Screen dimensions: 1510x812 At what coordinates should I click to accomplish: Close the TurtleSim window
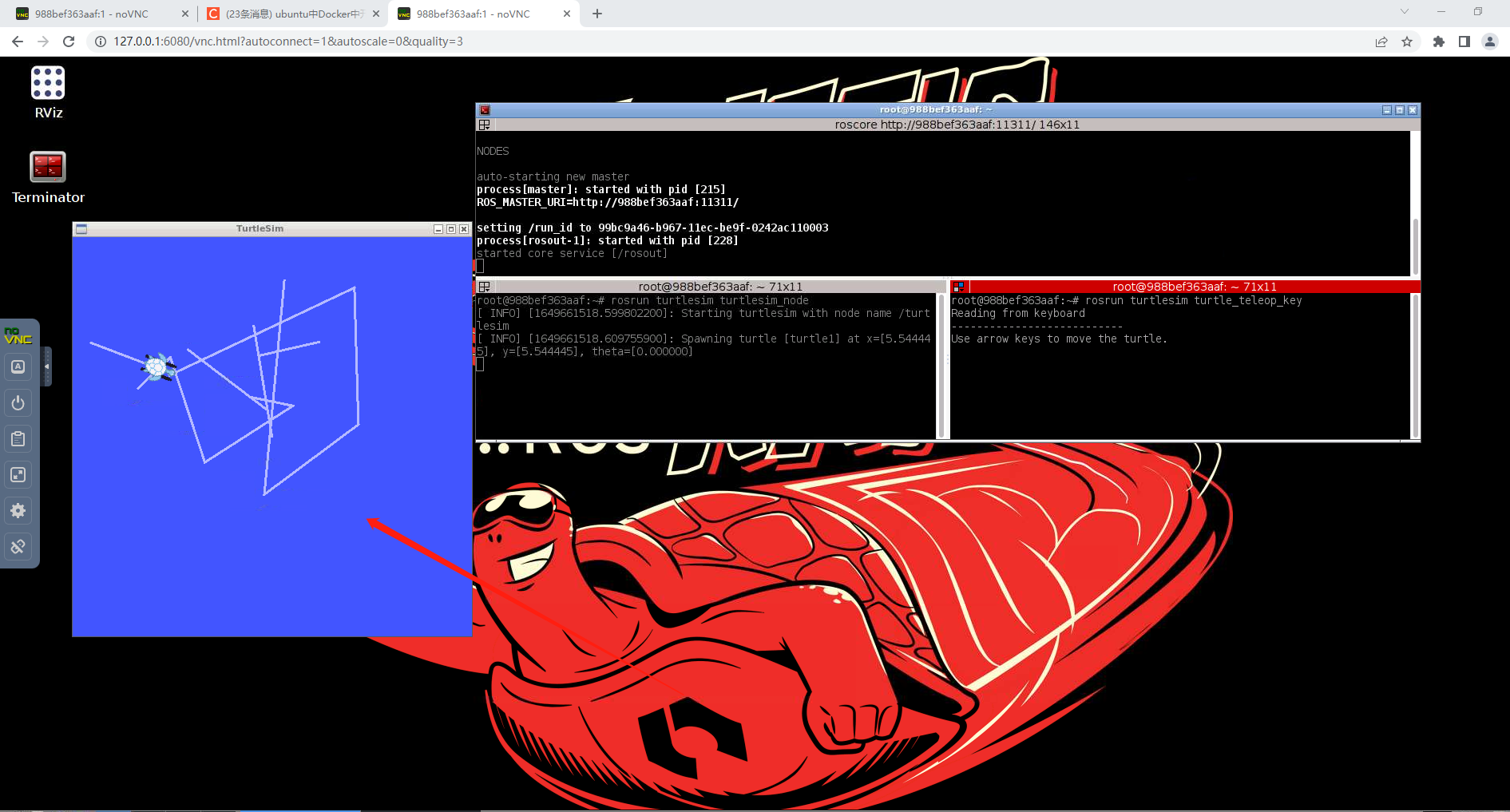[464, 229]
